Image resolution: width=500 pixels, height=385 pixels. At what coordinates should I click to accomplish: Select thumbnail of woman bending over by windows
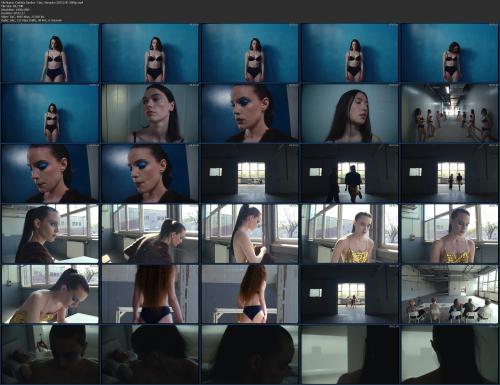[150, 234]
